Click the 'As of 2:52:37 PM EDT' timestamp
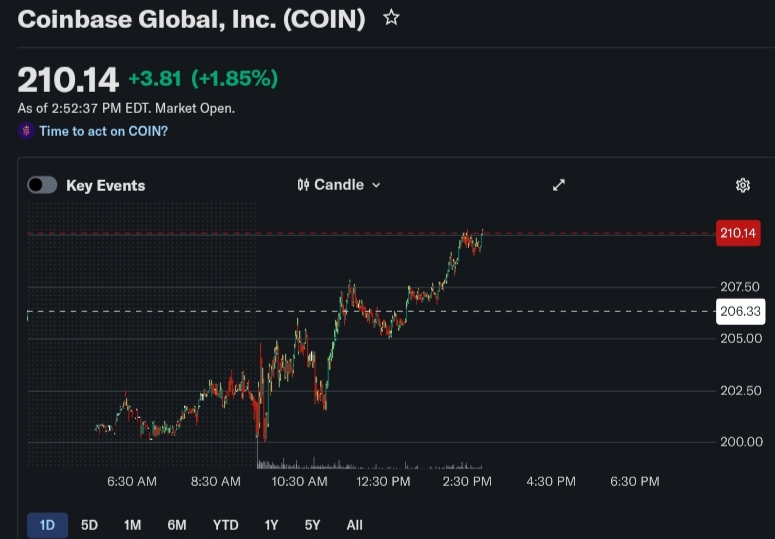 point(126,108)
